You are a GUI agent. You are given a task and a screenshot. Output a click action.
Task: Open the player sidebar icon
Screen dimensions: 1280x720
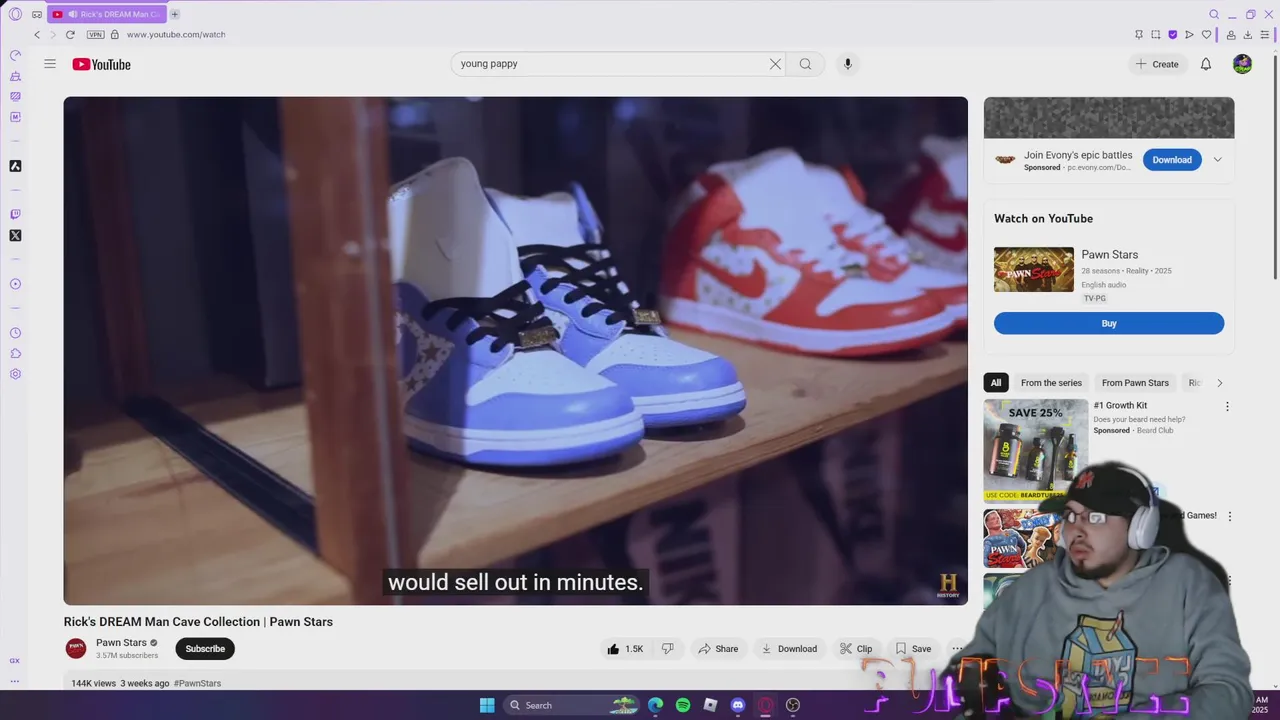[15, 284]
